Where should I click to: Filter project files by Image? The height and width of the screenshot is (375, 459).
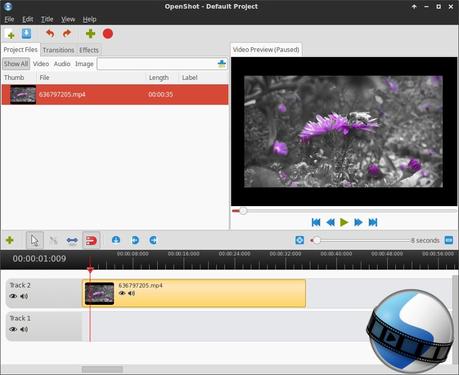[84, 64]
